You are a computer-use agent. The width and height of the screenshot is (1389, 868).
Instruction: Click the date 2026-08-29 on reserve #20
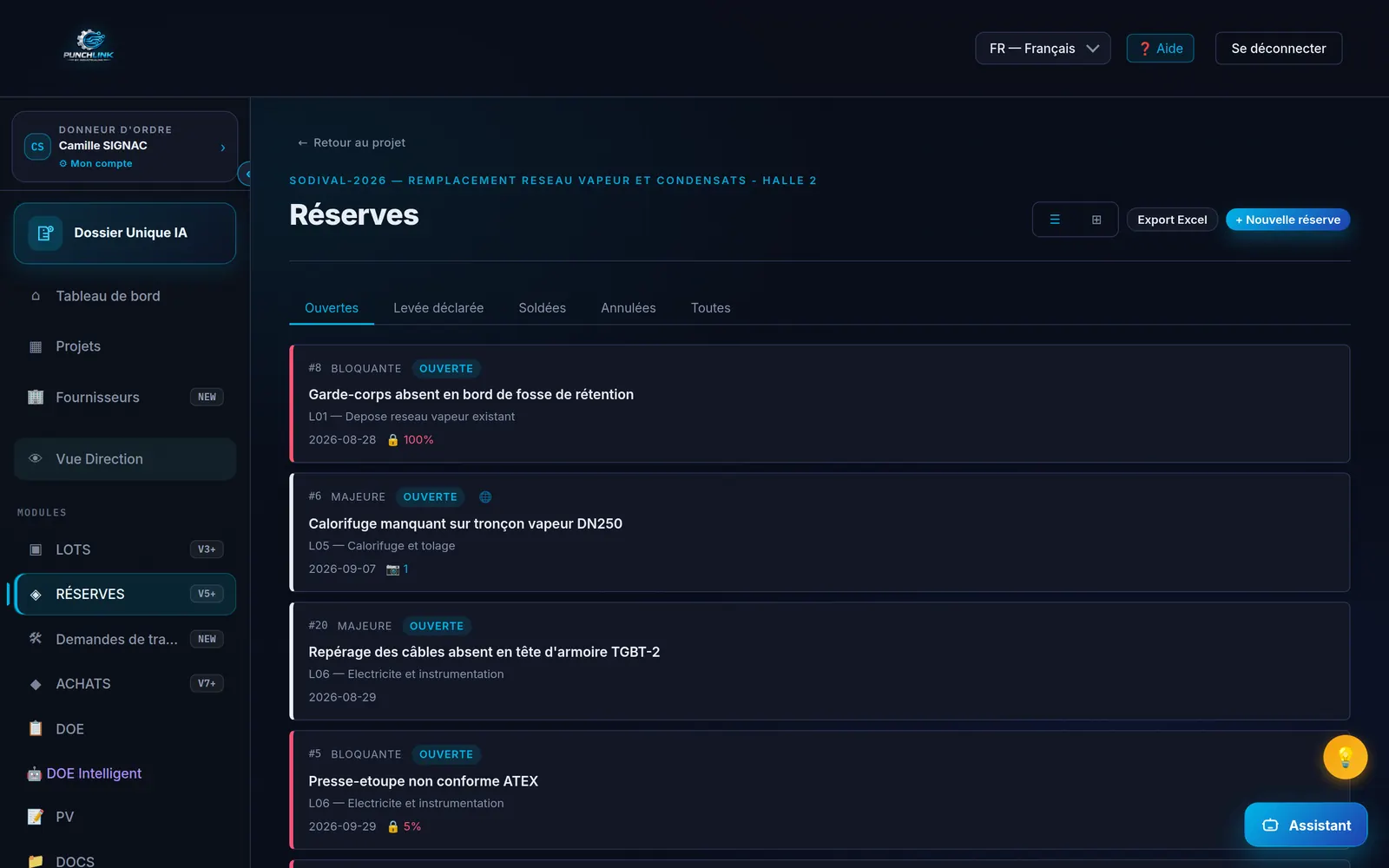tap(342, 697)
